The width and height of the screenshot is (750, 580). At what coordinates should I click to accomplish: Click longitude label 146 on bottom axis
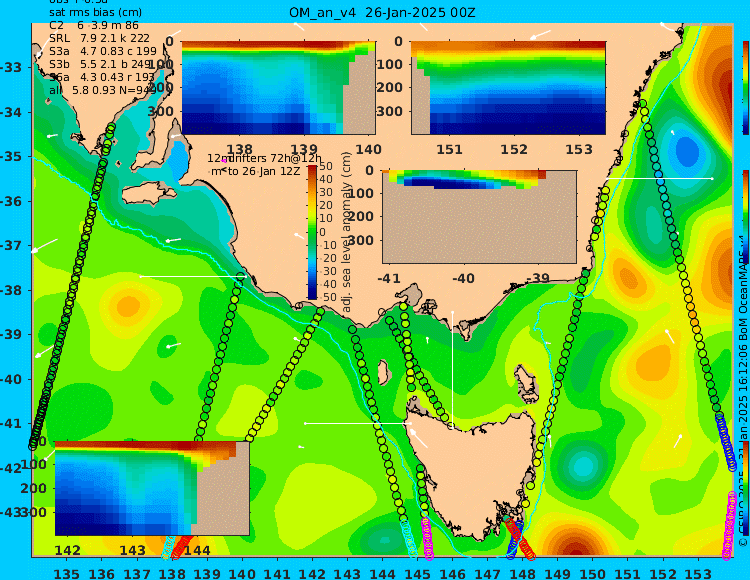[x=452, y=573]
